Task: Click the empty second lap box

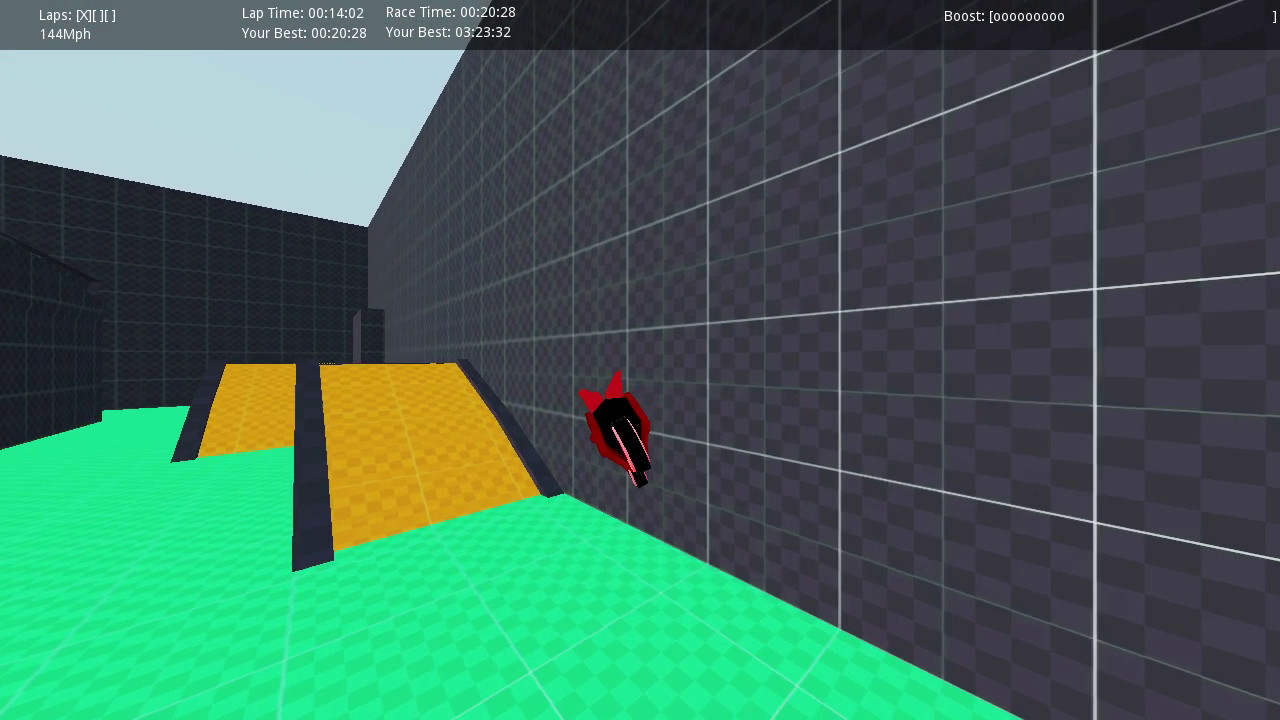Action: point(96,16)
